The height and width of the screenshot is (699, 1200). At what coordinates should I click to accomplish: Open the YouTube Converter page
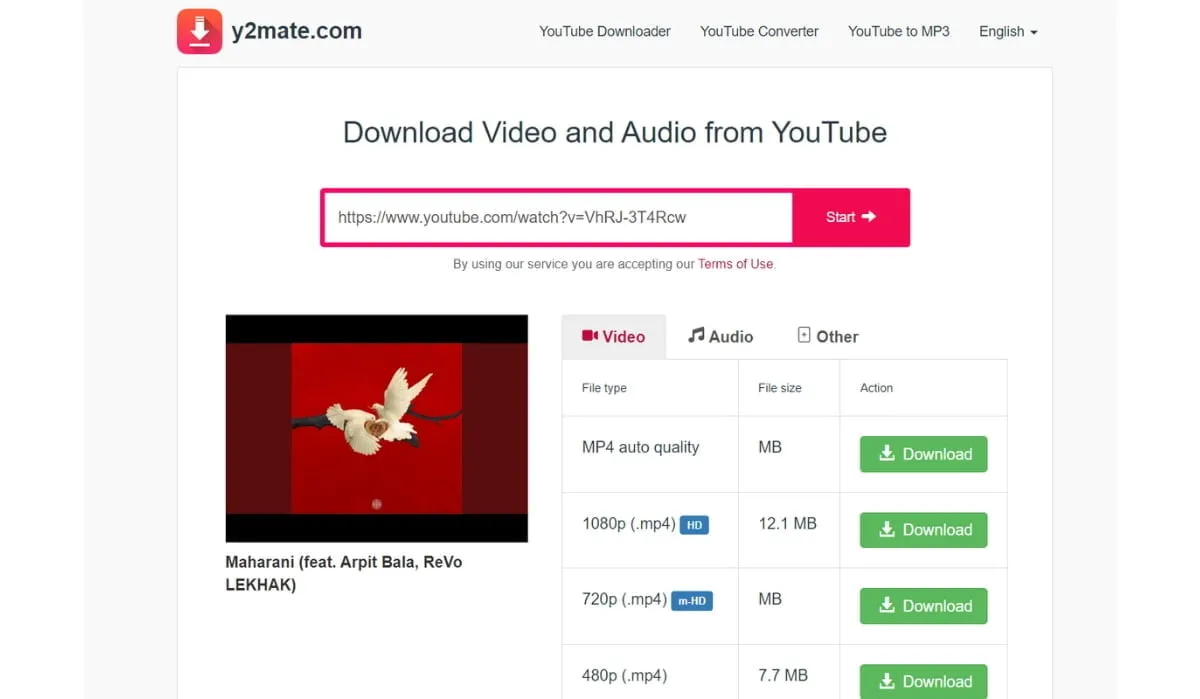click(x=759, y=31)
